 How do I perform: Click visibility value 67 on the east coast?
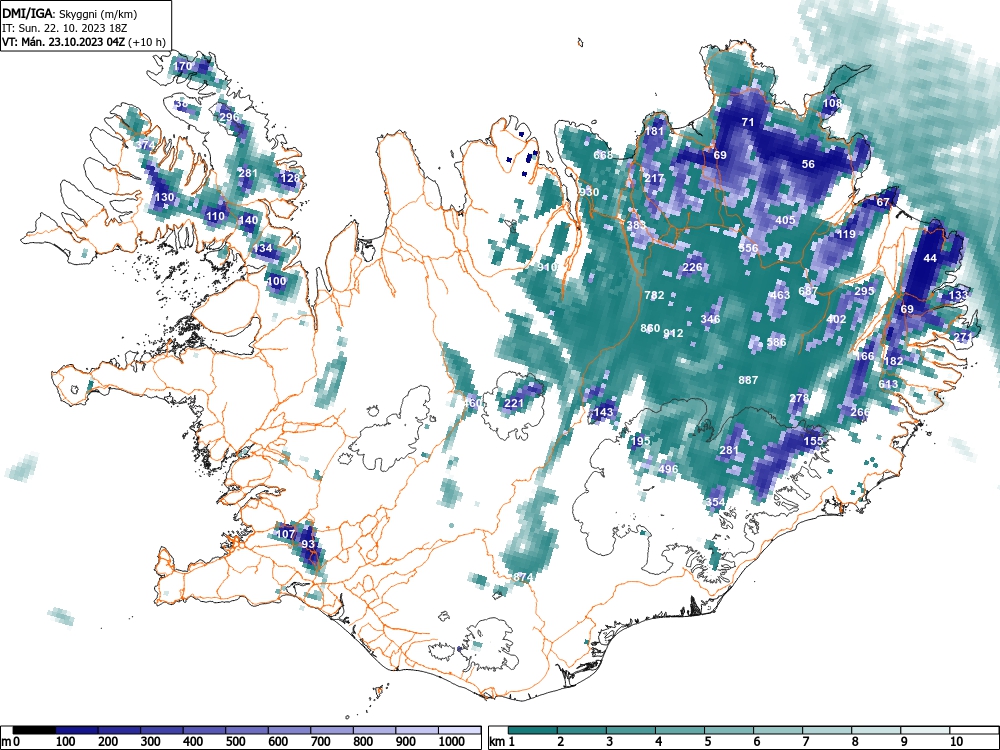tap(883, 202)
